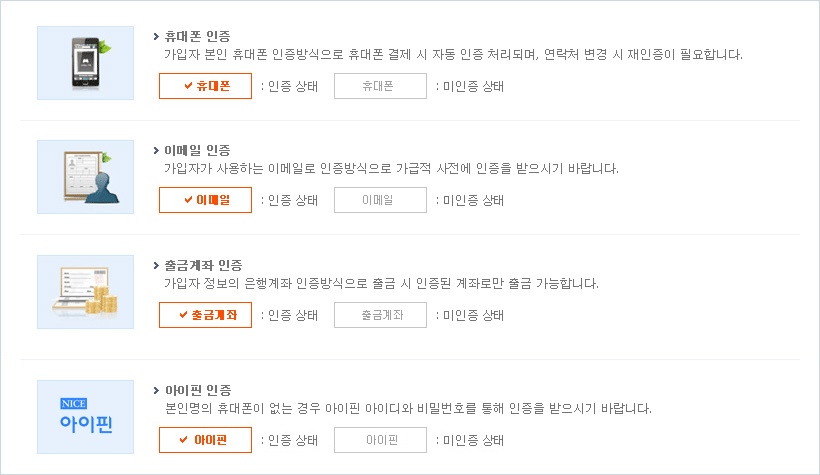Click the withdrawal account coins icon
The image size is (820, 475).
85,291
